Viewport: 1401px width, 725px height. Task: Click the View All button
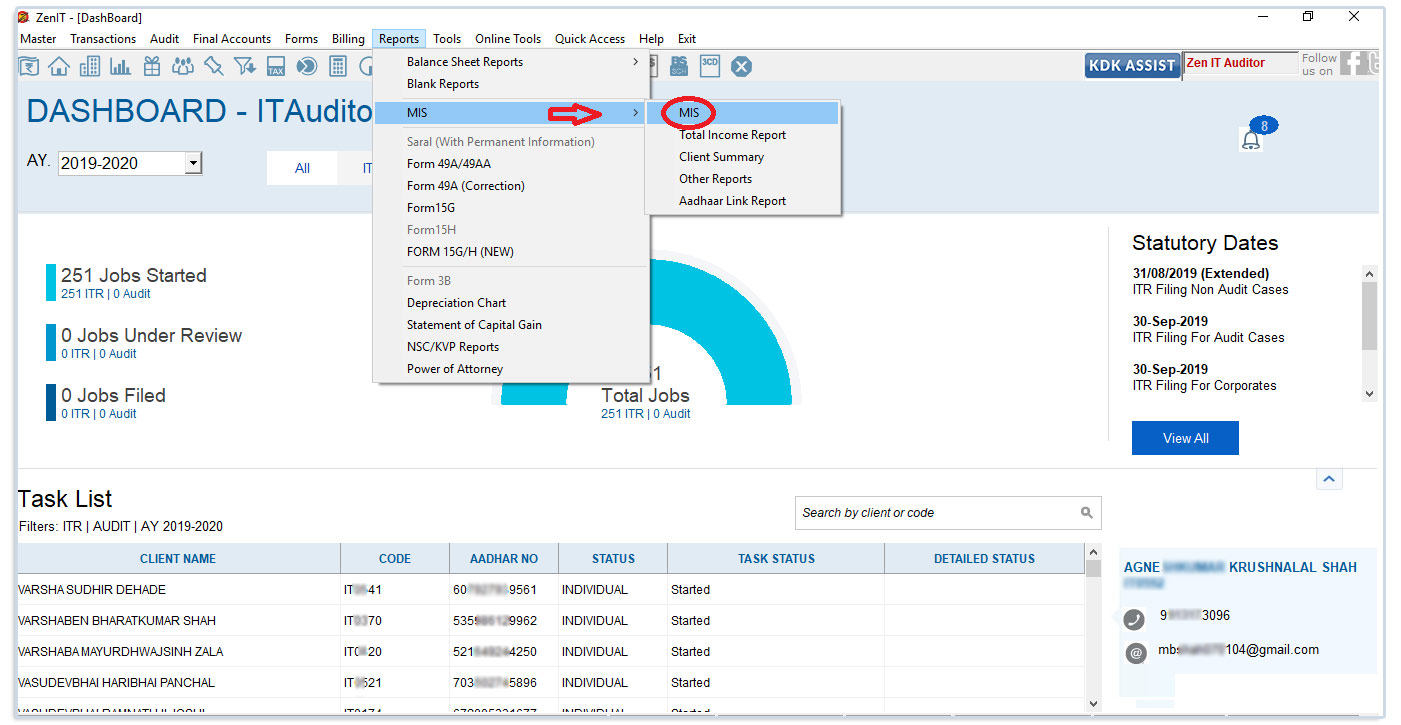(1185, 438)
